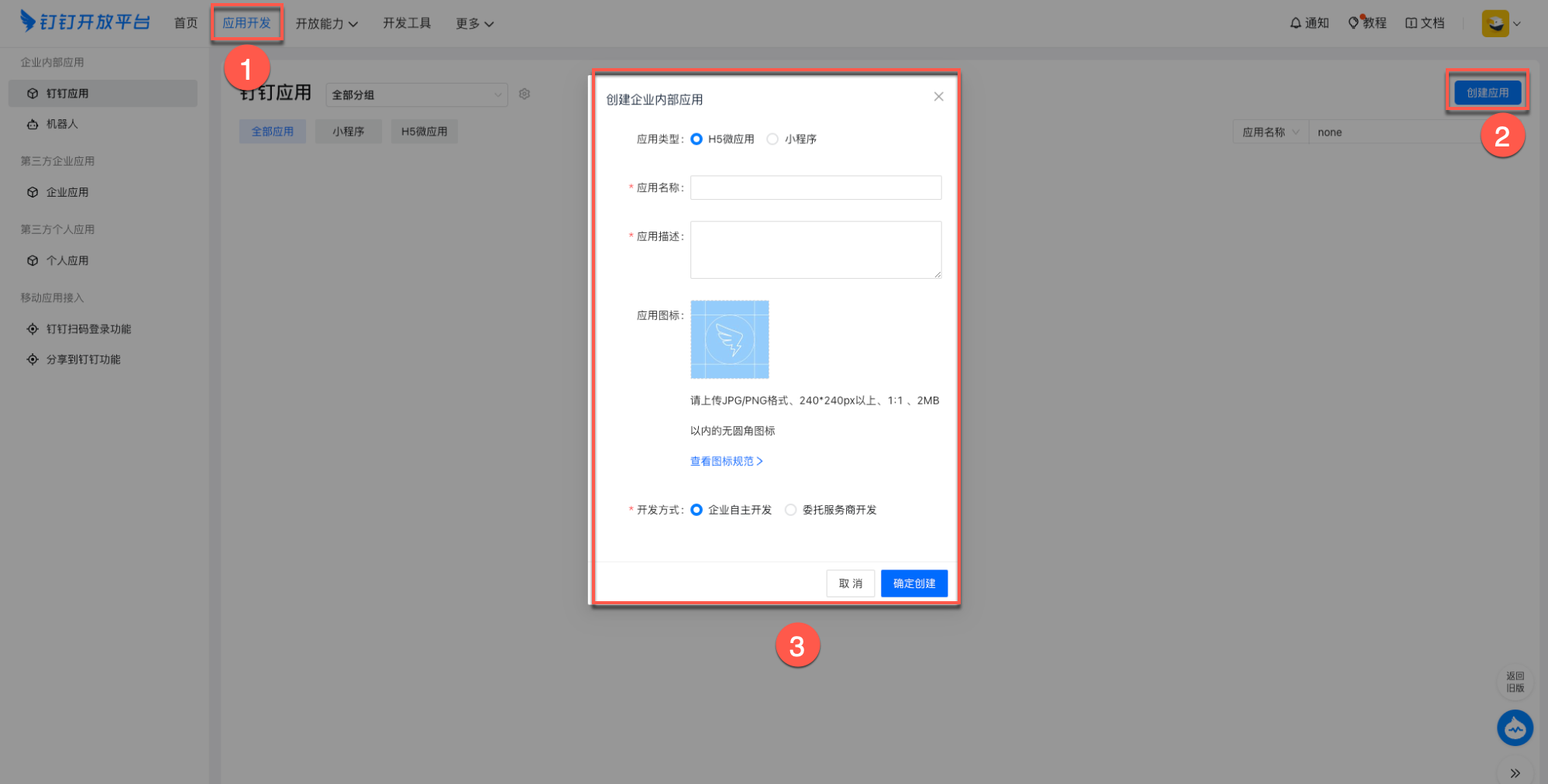The height and width of the screenshot is (784, 1548).
Task: Select 钉钉应用 in the sidebar
Action: (103, 93)
